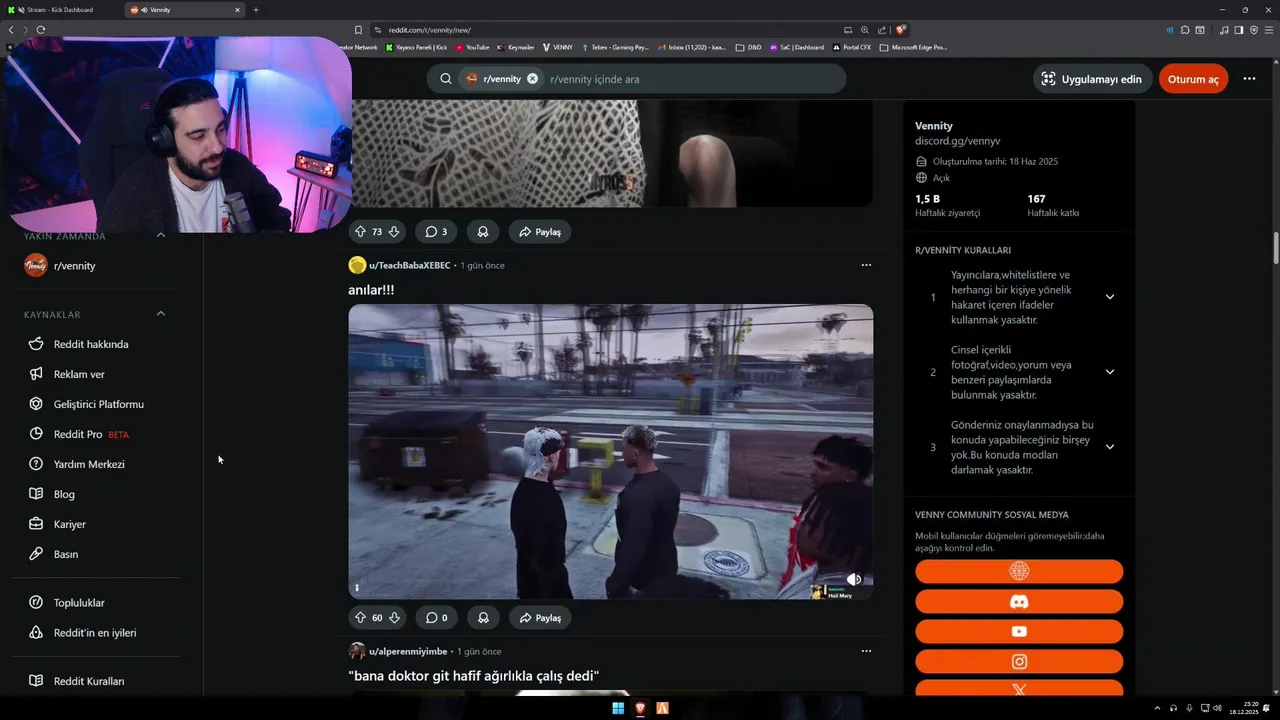Open the Reddit header more options menu

1249,79
